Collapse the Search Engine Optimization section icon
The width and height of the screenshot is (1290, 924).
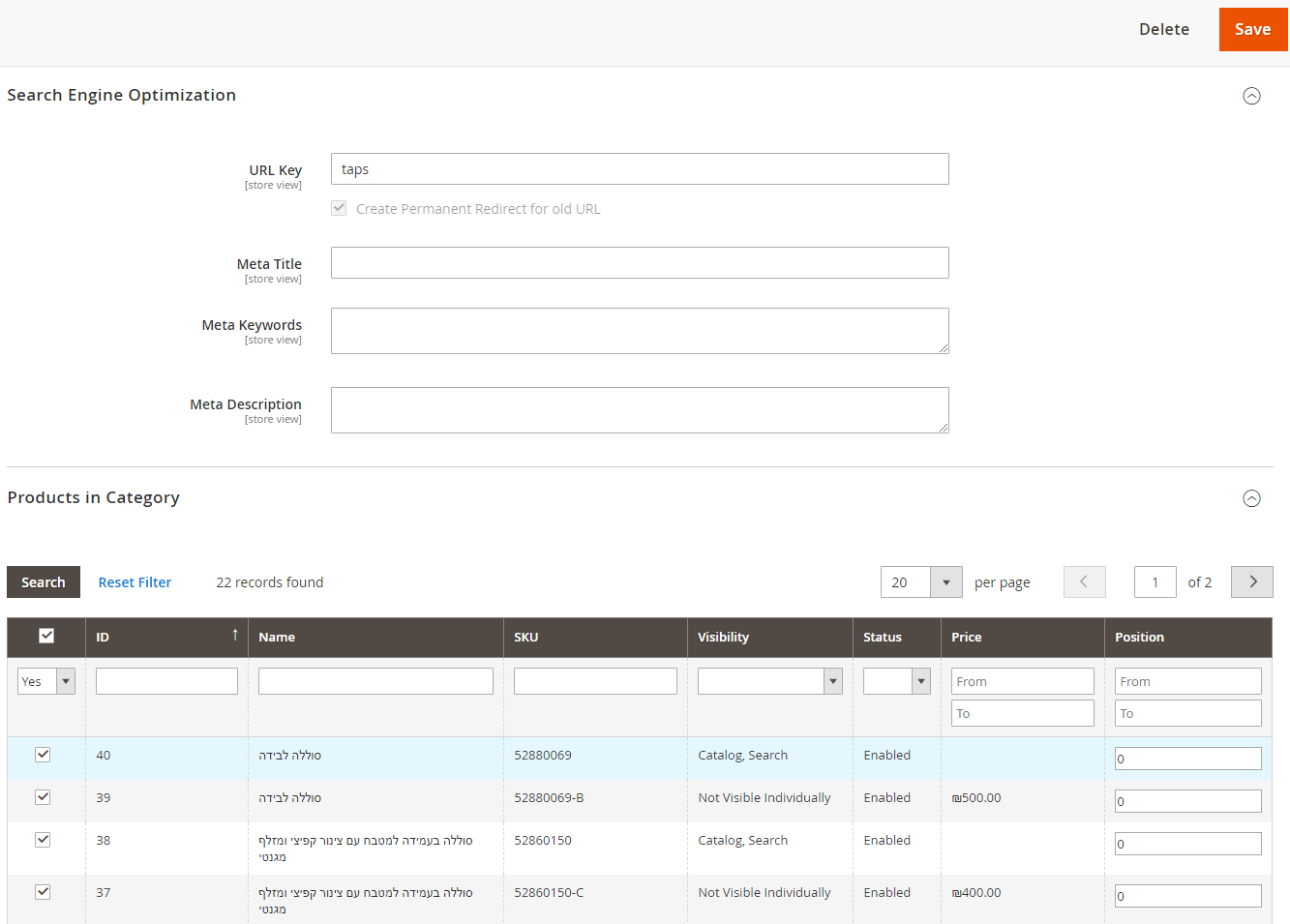click(1251, 96)
